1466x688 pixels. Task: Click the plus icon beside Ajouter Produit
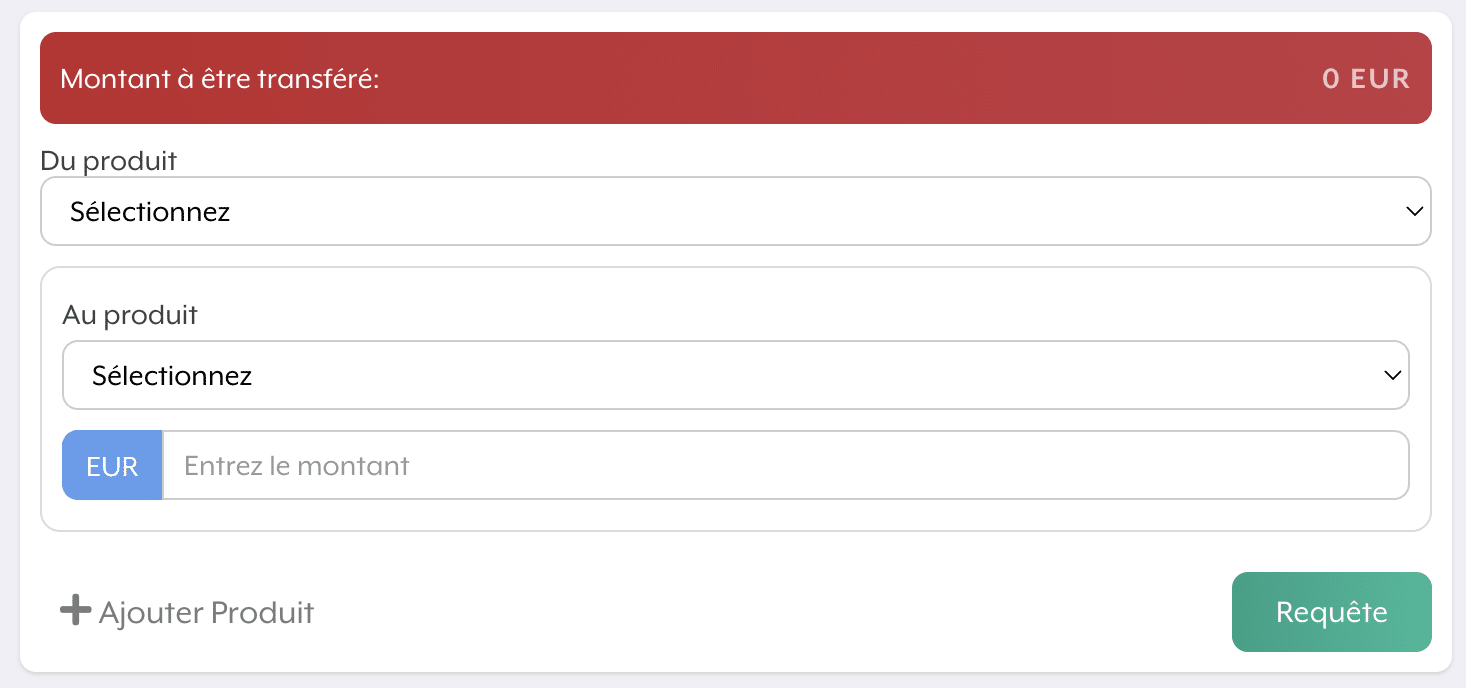click(75, 611)
